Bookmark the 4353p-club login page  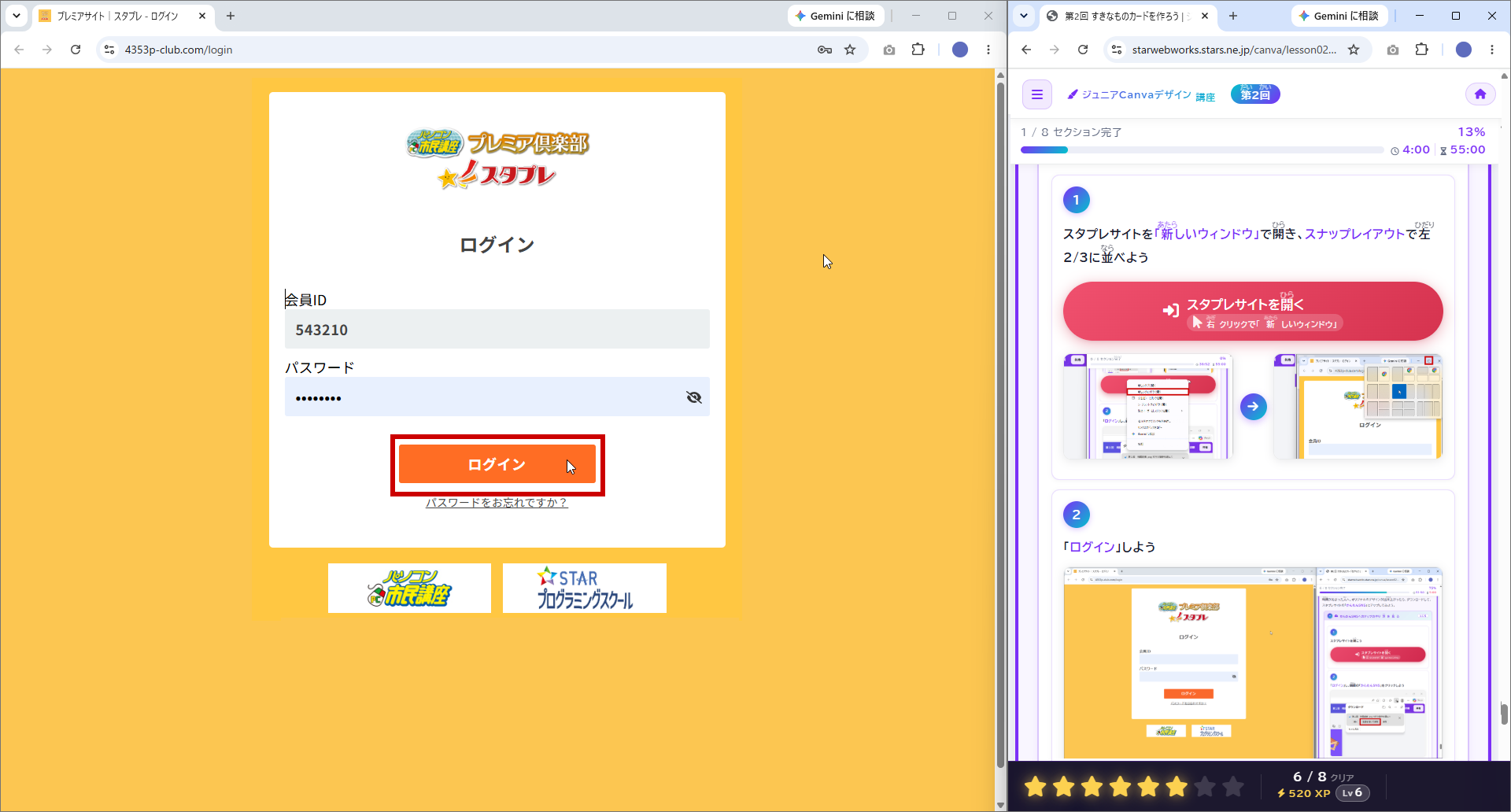pyautogui.click(x=850, y=50)
